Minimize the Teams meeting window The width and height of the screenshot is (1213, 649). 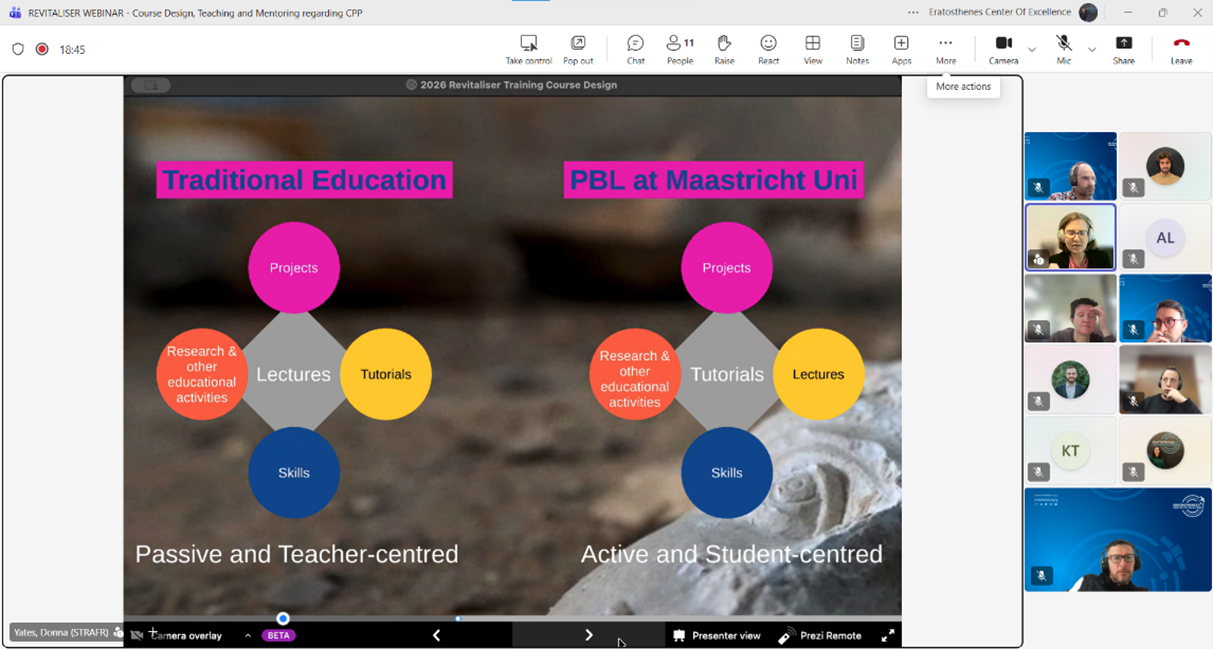[x=1128, y=13]
